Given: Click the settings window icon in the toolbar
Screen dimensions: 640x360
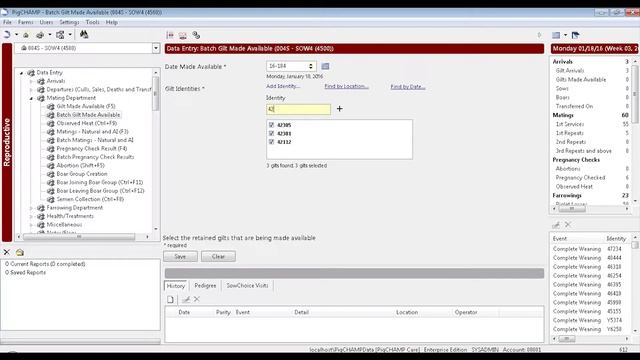Looking at the screenshot, I should 60,35.
